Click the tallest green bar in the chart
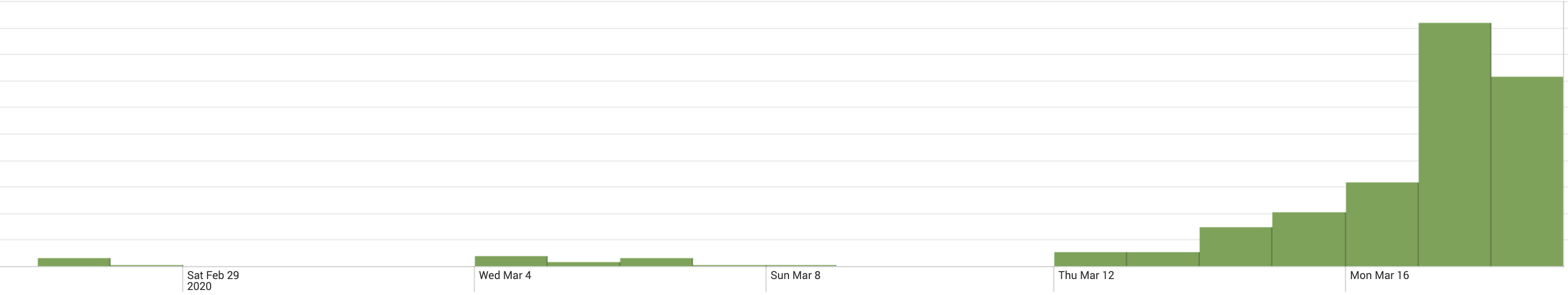 [x=1455, y=145]
